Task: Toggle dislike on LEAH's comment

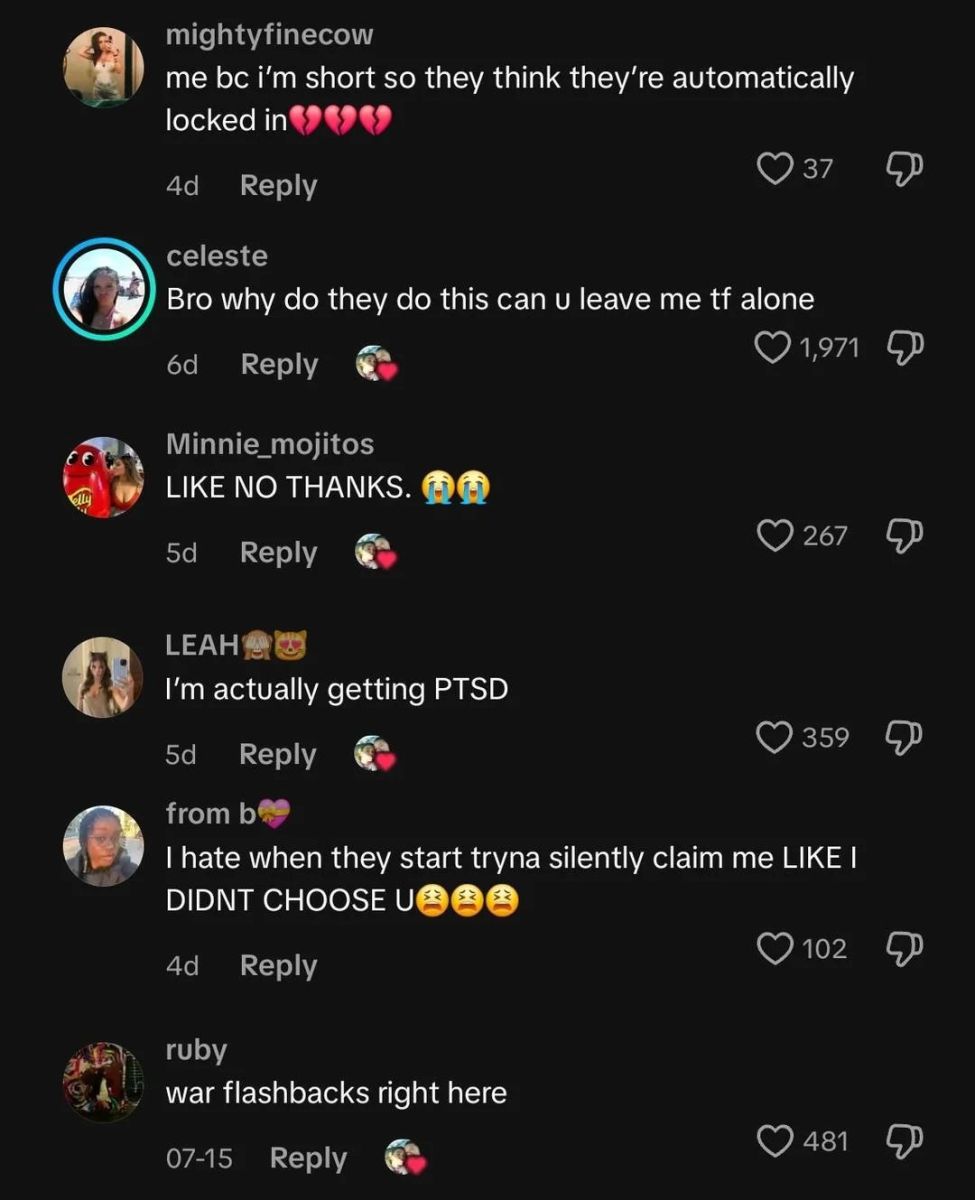Action: (904, 738)
